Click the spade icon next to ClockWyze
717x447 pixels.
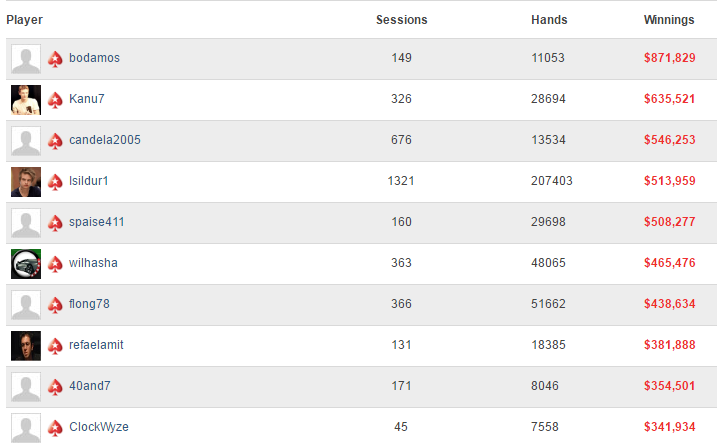[x=55, y=428]
